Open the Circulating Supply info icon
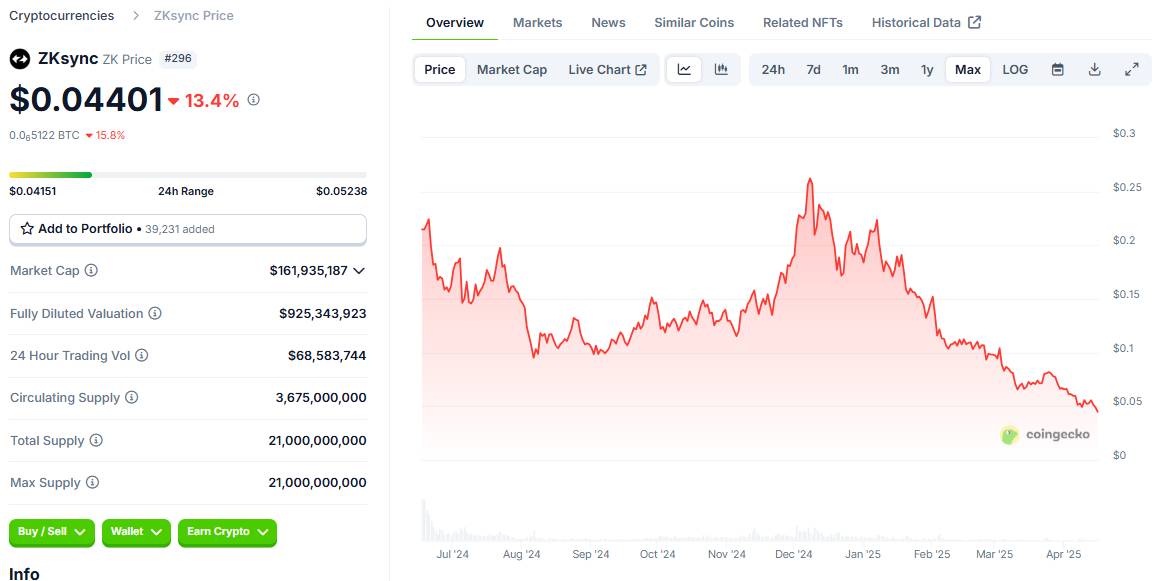 tap(131, 398)
